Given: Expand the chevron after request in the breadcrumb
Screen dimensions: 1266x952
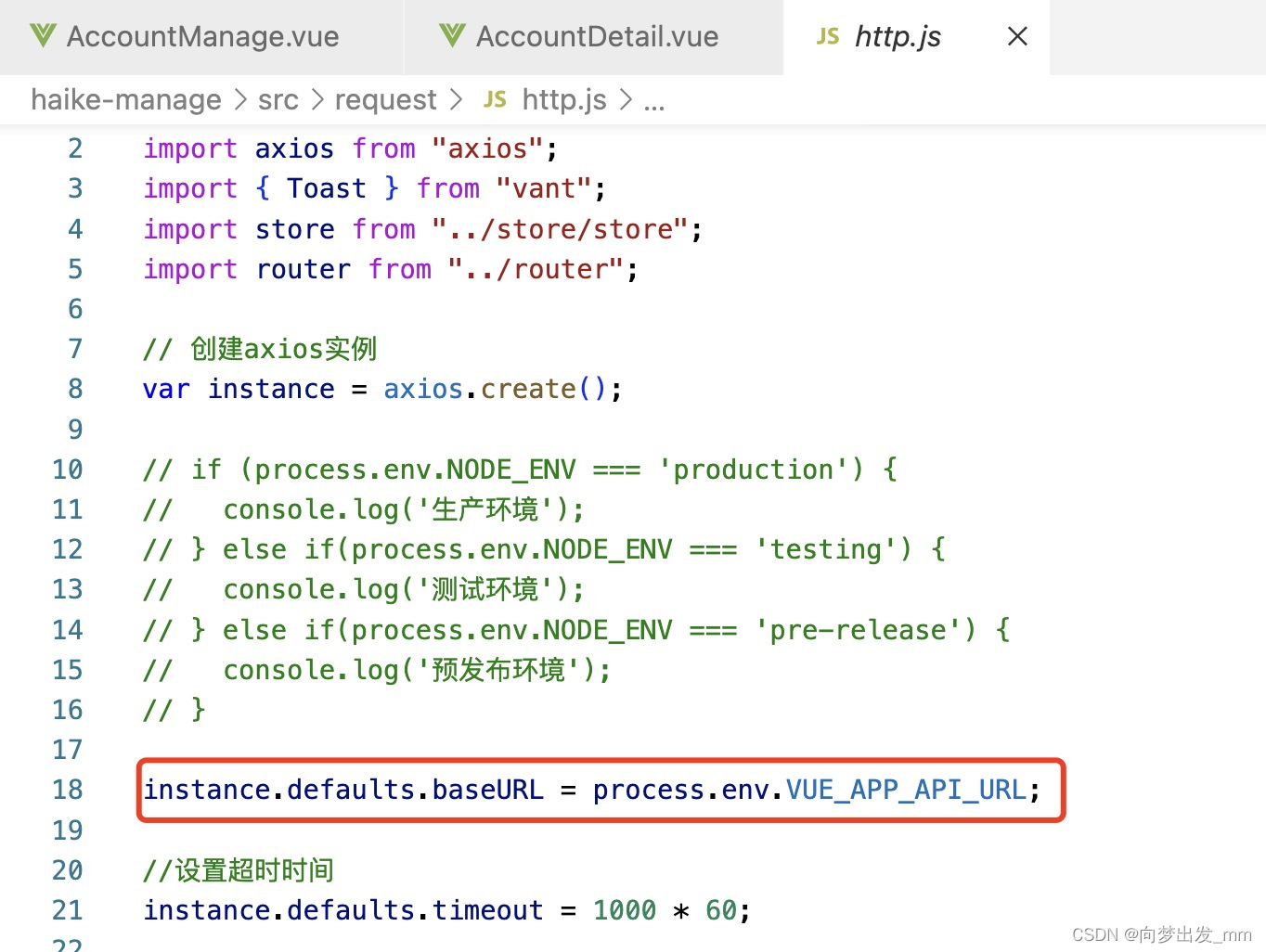Looking at the screenshot, I should [456, 99].
